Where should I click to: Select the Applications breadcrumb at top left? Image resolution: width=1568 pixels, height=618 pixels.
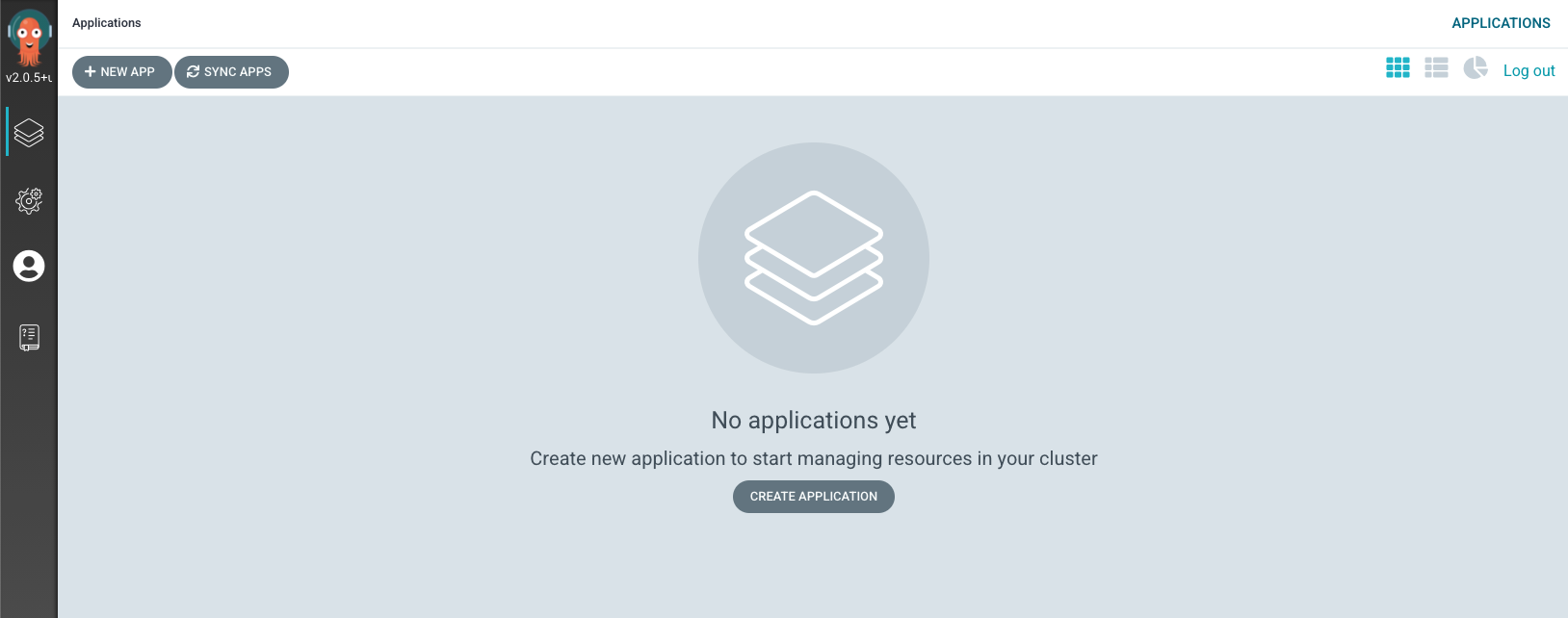[x=106, y=23]
